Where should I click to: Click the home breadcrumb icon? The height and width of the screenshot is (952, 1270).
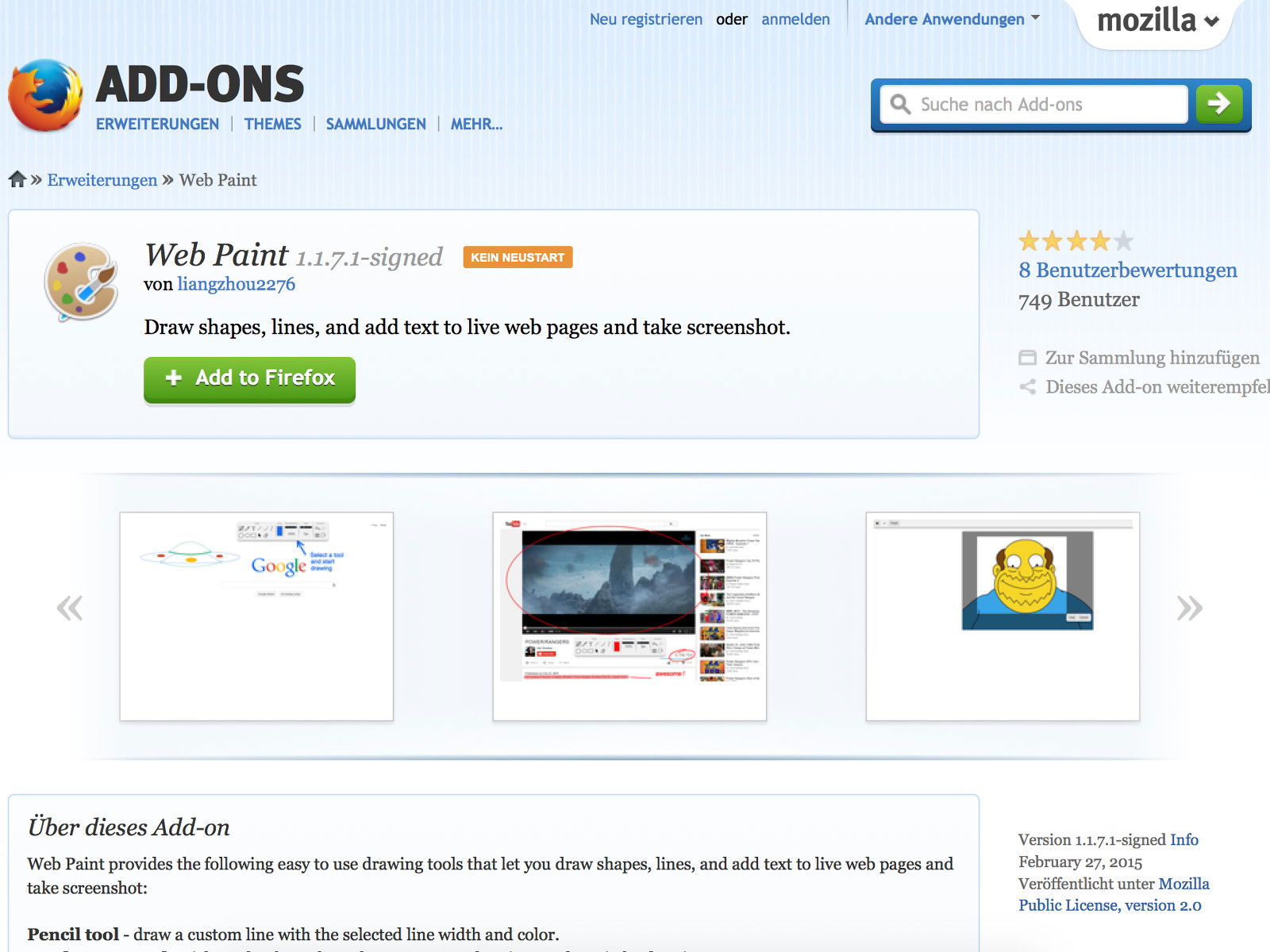coord(17,179)
